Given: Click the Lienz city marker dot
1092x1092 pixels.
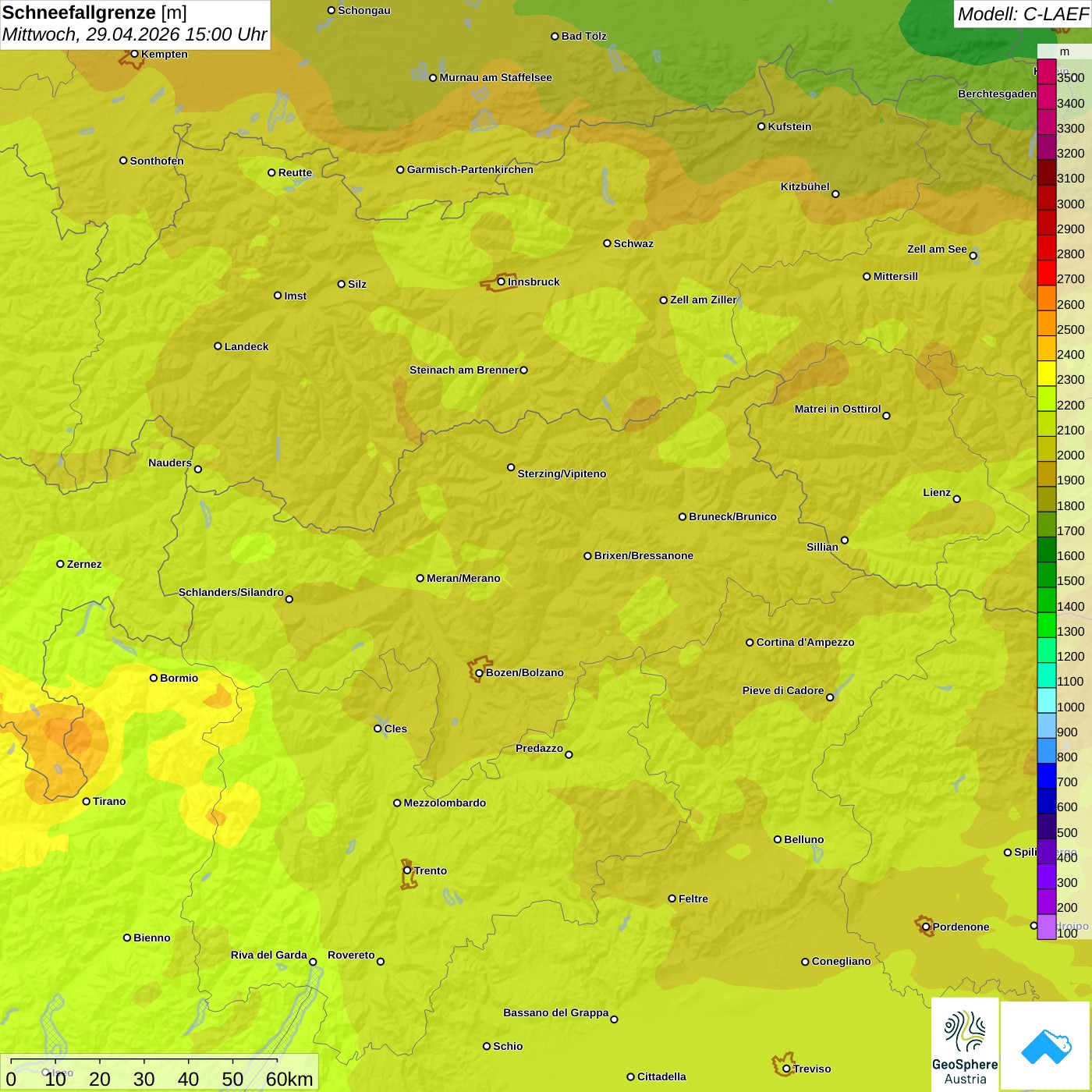Looking at the screenshot, I should pos(957,499).
